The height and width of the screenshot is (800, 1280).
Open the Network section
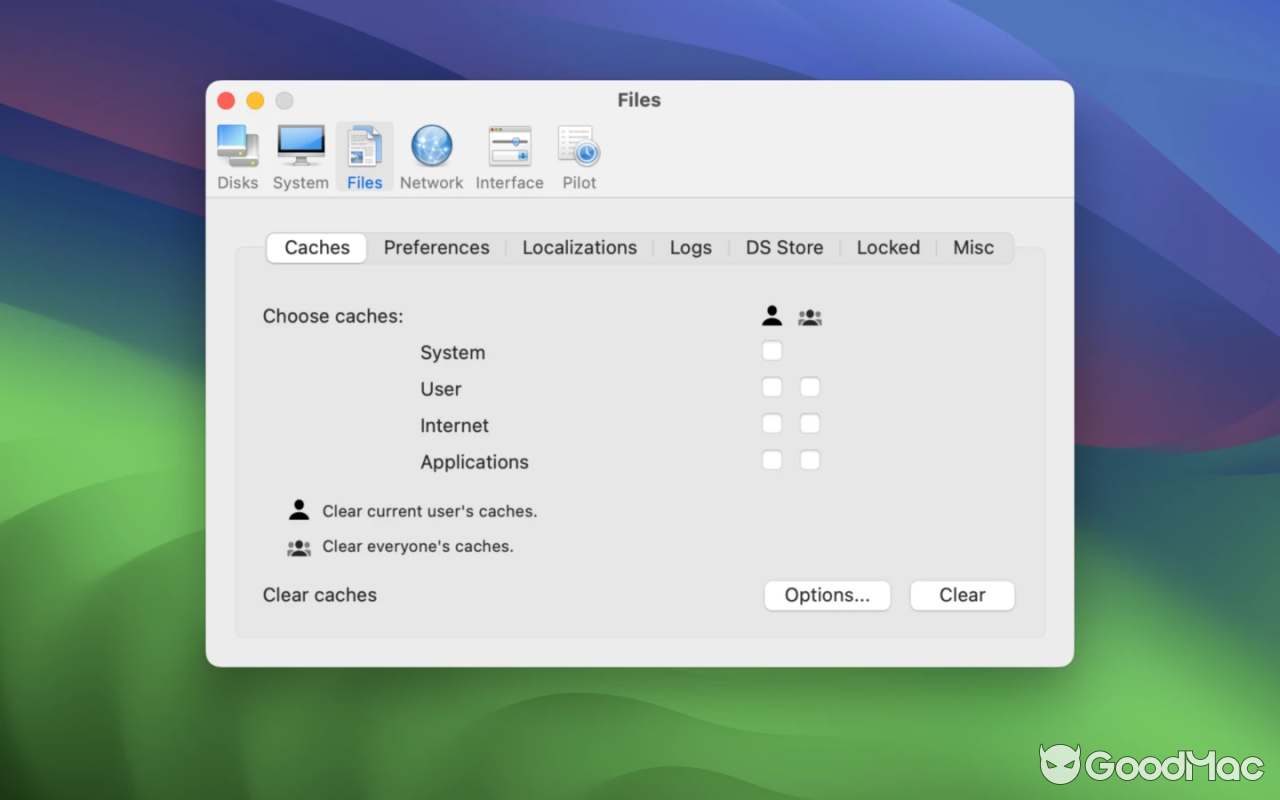(431, 155)
